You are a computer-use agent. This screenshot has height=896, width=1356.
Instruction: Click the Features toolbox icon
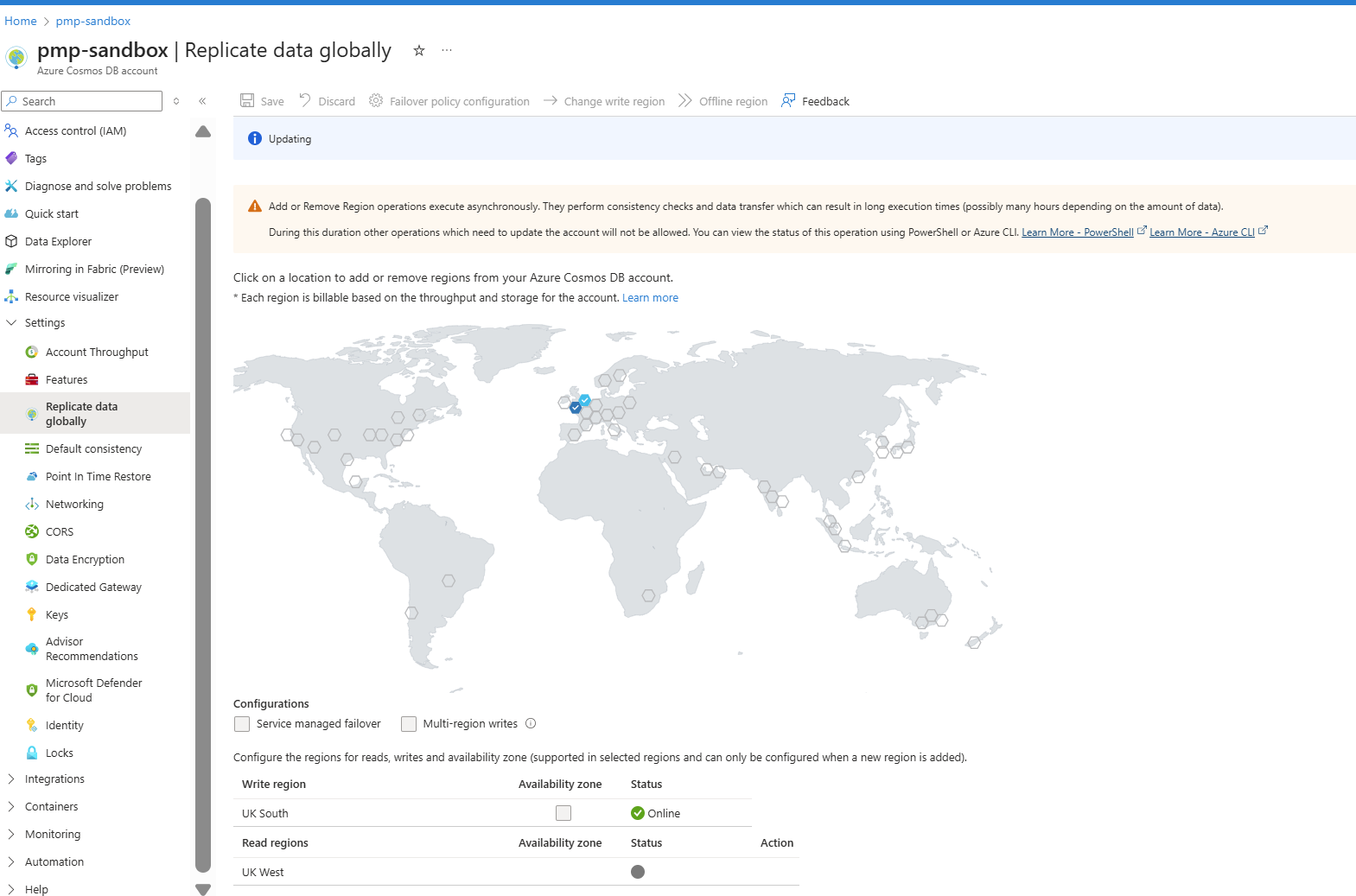(32, 379)
